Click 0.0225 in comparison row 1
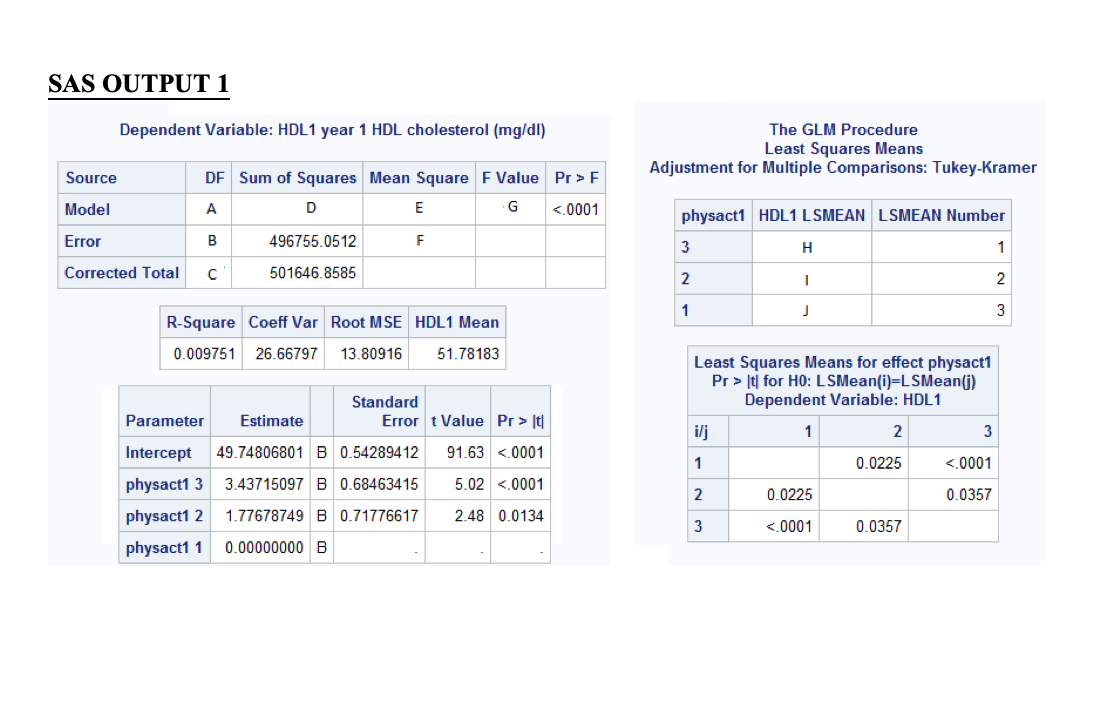1108x704 pixels. (878, 464)
